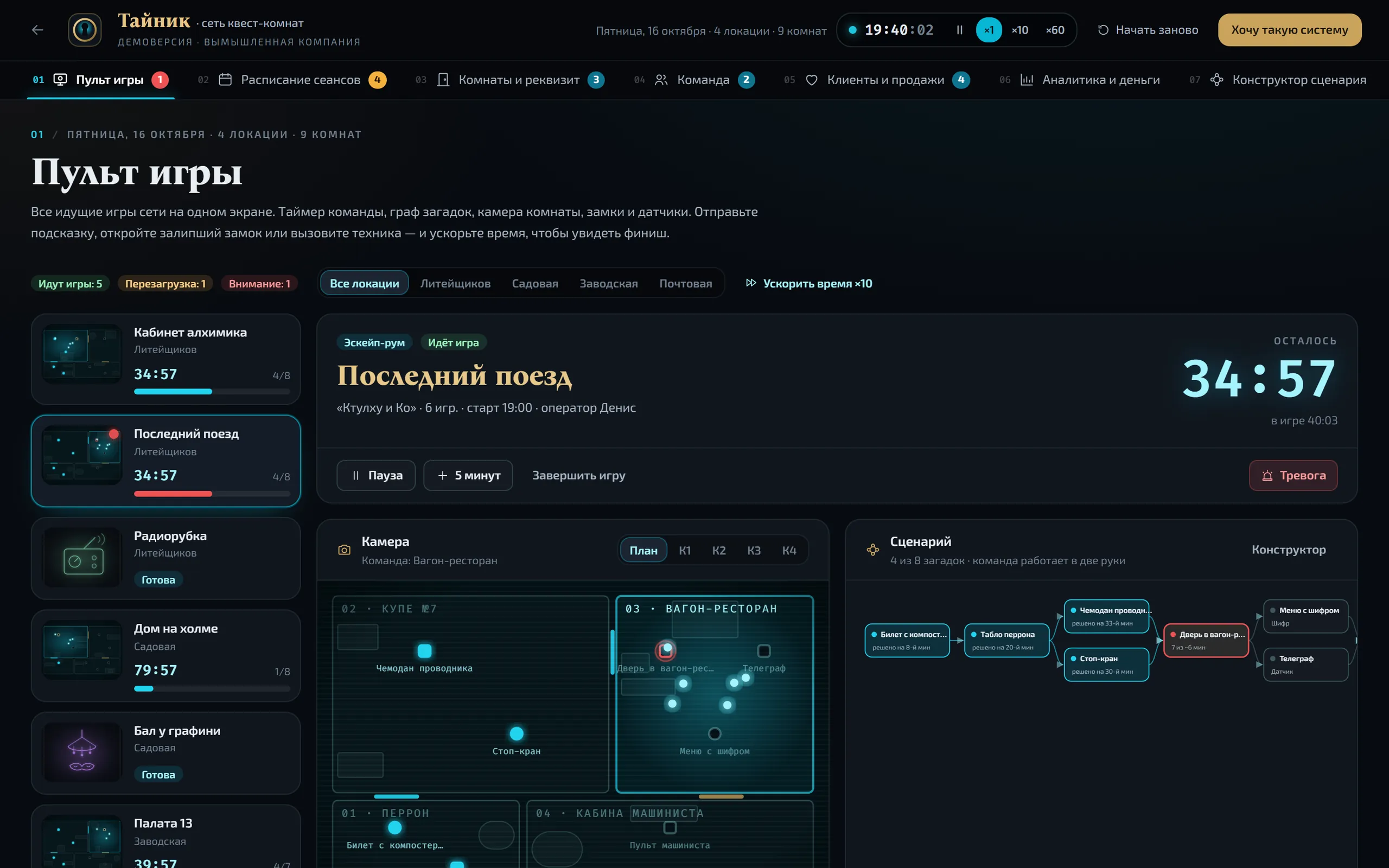
Task: Select the Кабинет алхимика room card
Action: pyautogui.click(x=166, y=359)
